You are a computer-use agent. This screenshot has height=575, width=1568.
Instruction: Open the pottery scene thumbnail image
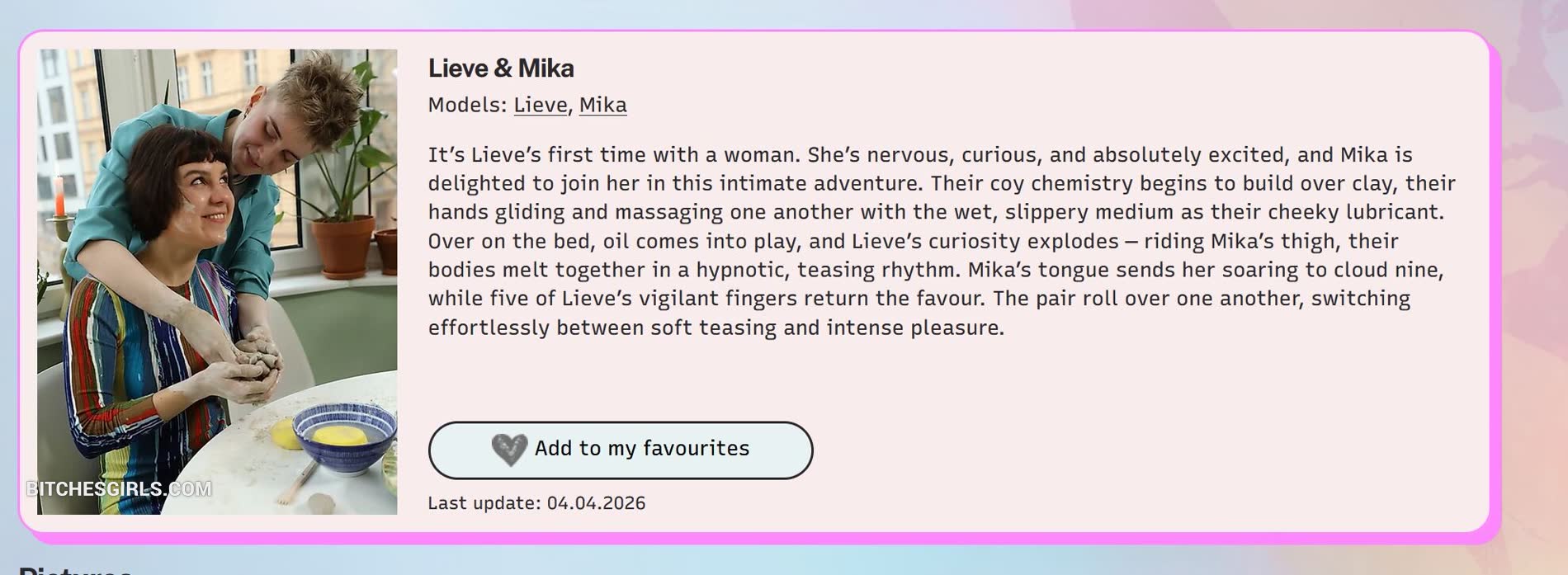[x=217, y=281]
